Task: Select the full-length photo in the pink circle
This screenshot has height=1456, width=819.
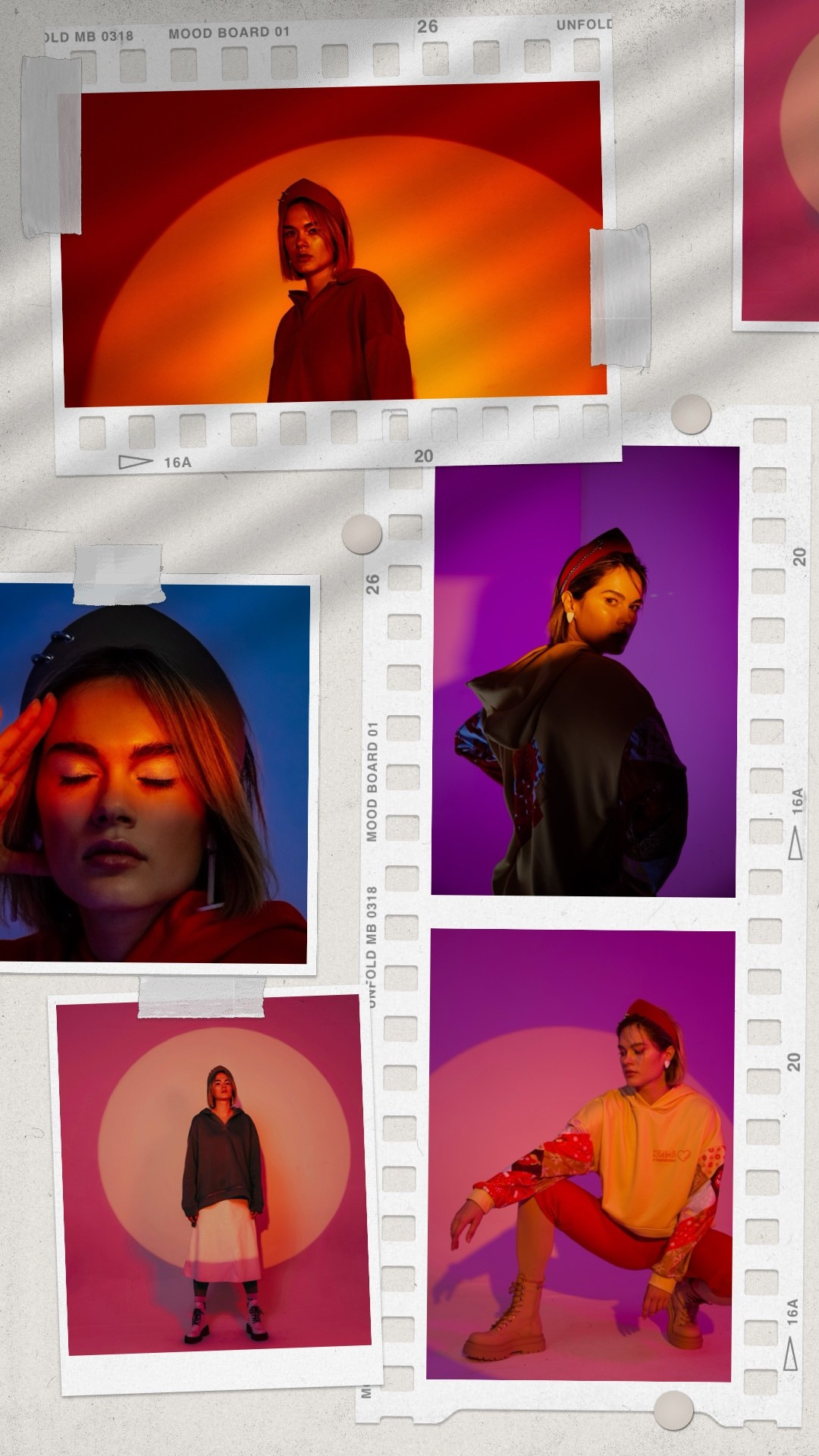Action: (214, 1174)
